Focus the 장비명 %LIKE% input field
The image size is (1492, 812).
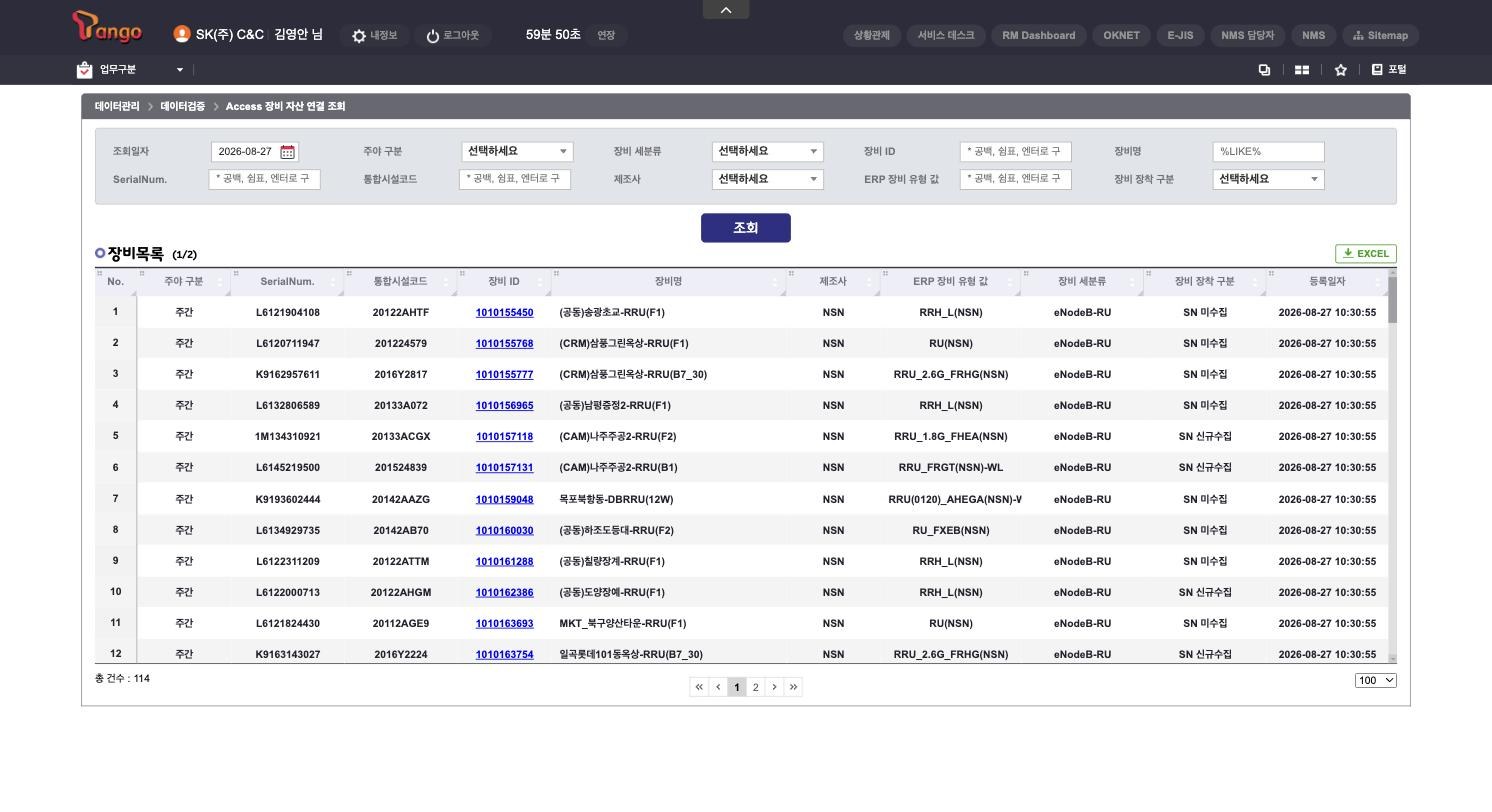click(1268, 152)
